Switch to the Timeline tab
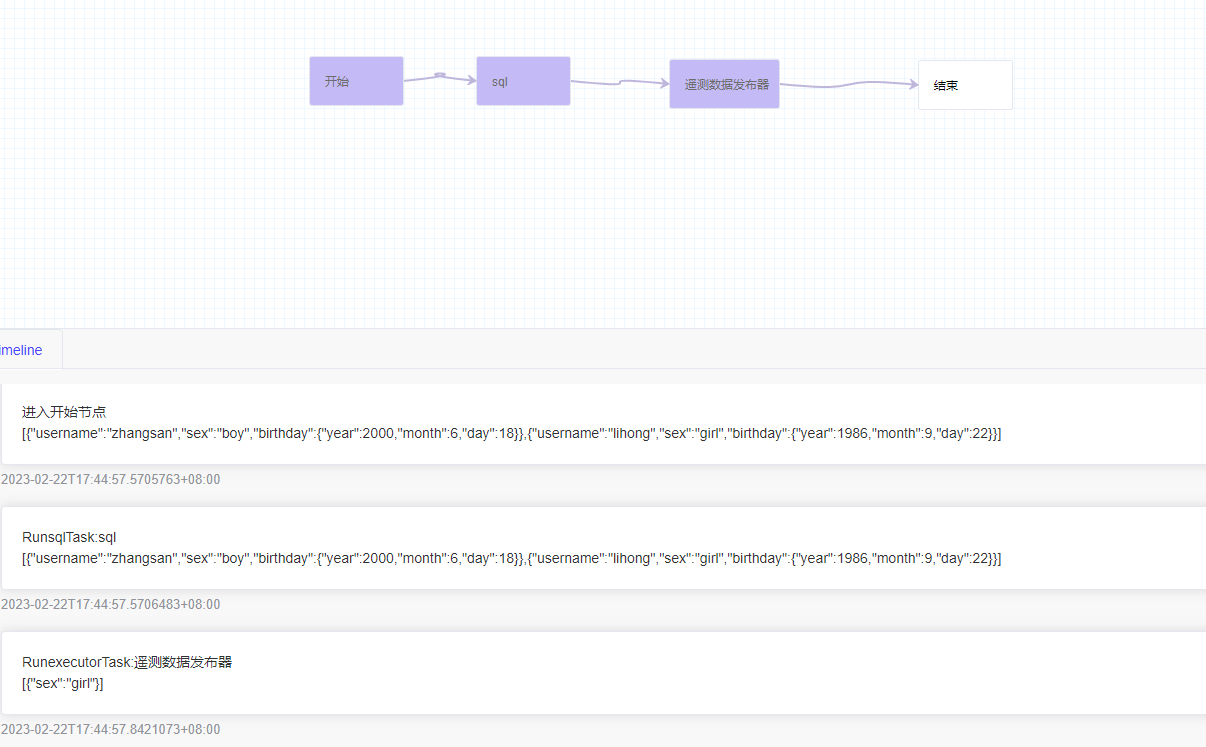Viewport: 1206px width, 747px height. [22, 350]
